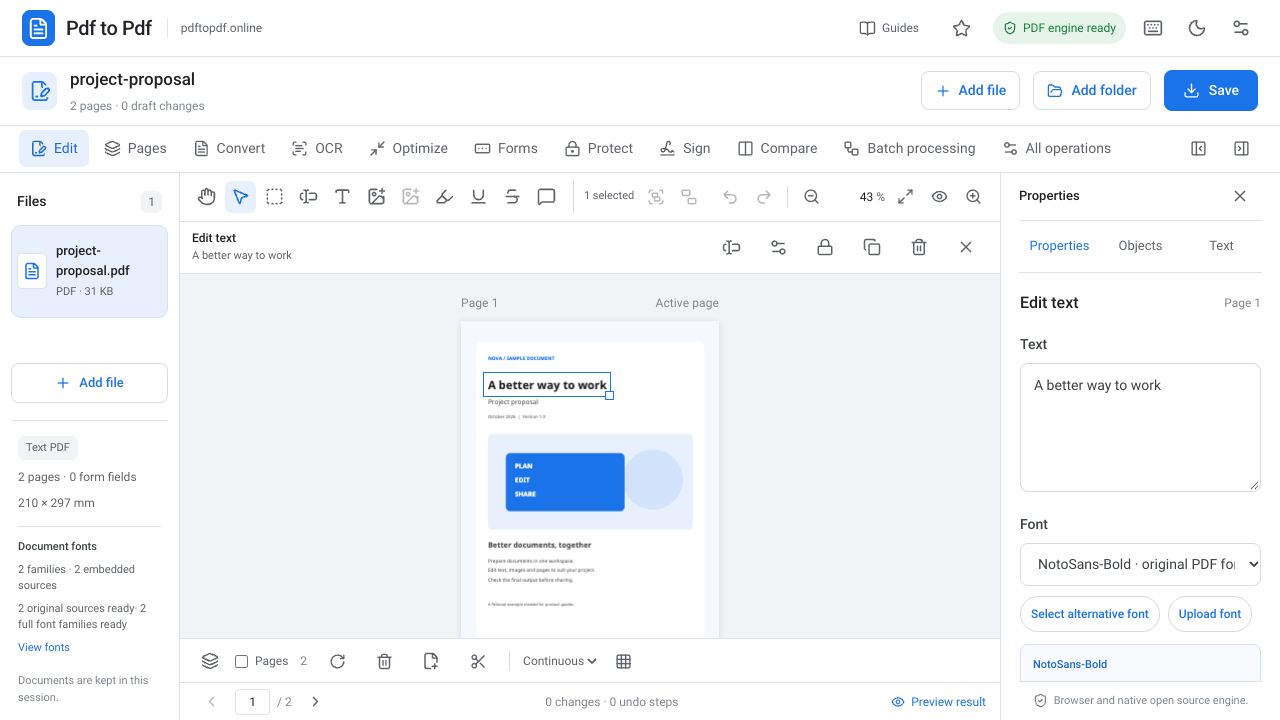Toggle the right sidebar panel icon

(x=1241, y=148)
